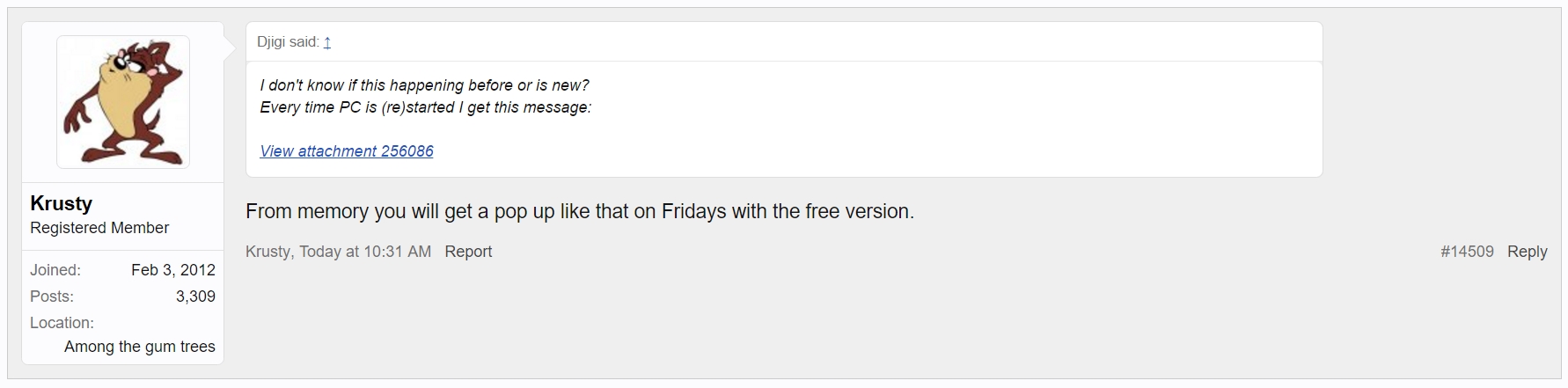Click the quoted line starting I don't know
The height and width of the screenshot is (388, 1568).
coord(424,85)
